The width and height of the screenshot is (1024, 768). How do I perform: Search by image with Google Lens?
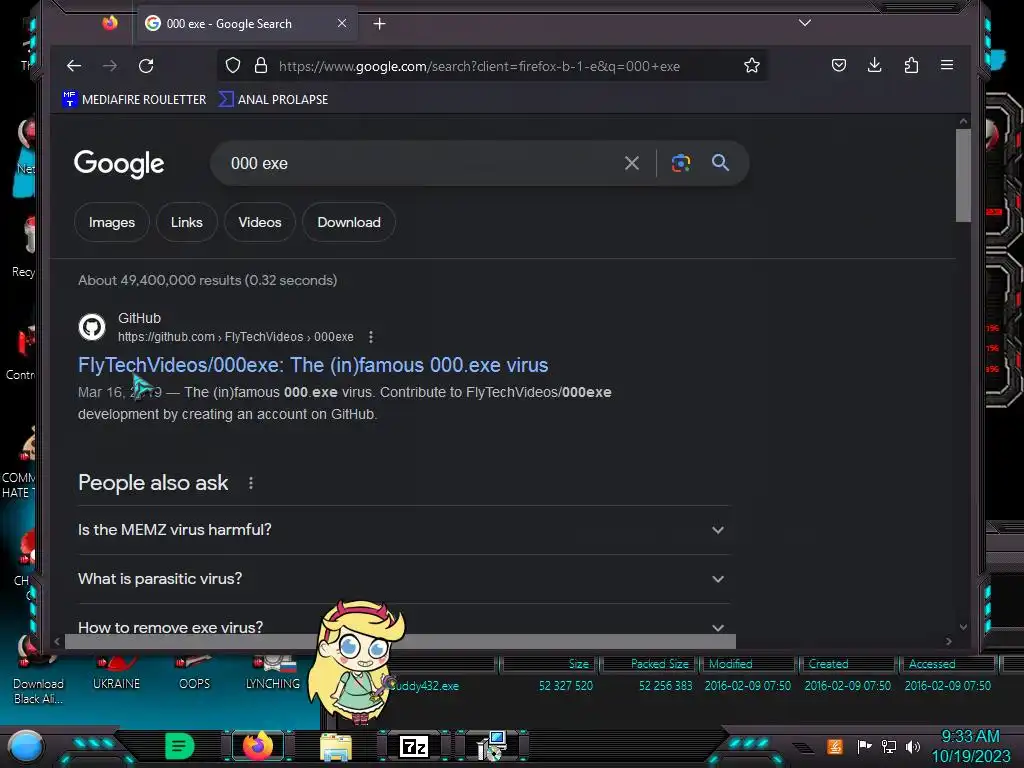point(680,163)
